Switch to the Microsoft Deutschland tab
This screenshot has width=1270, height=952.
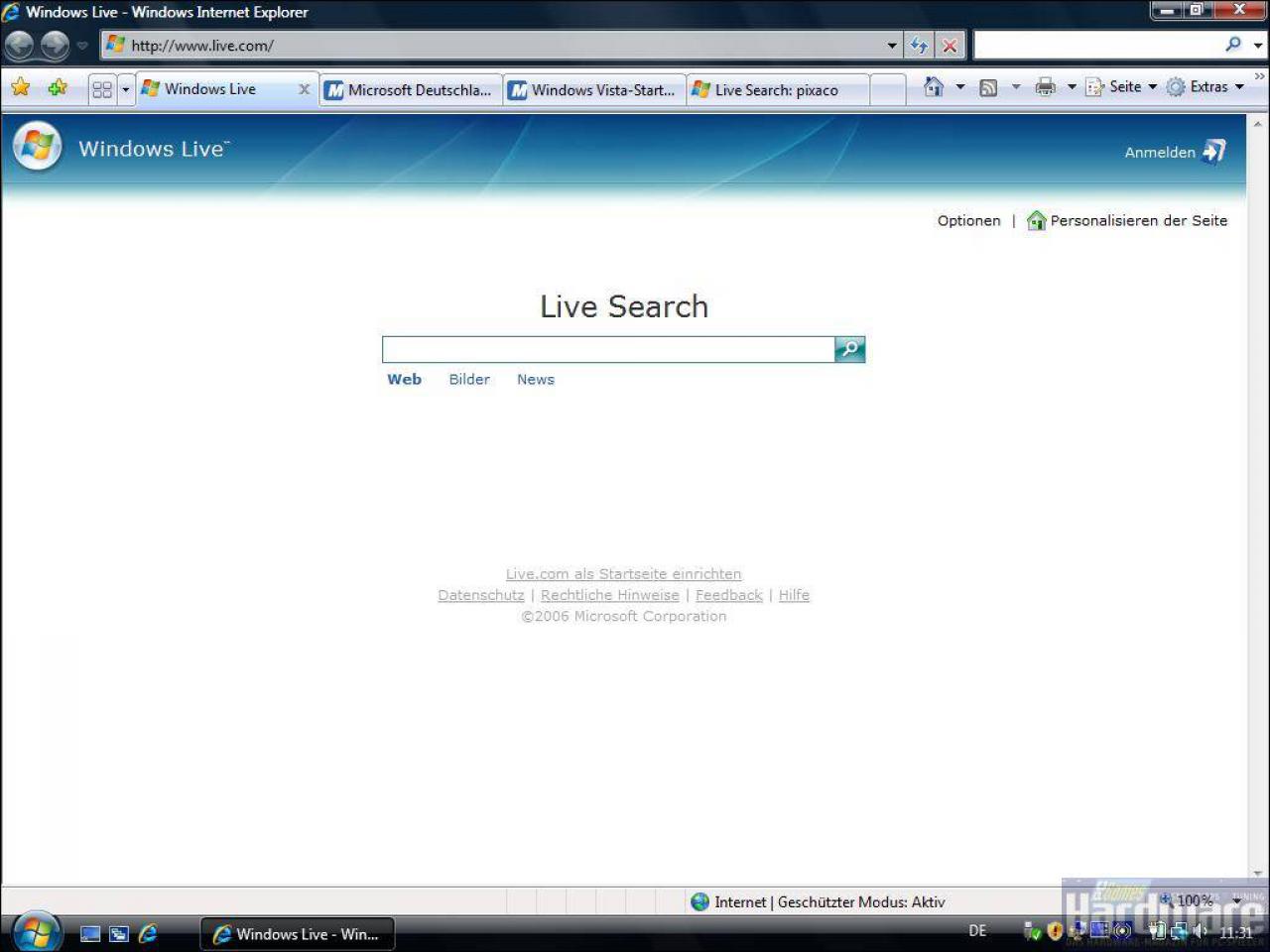point(411,89)
